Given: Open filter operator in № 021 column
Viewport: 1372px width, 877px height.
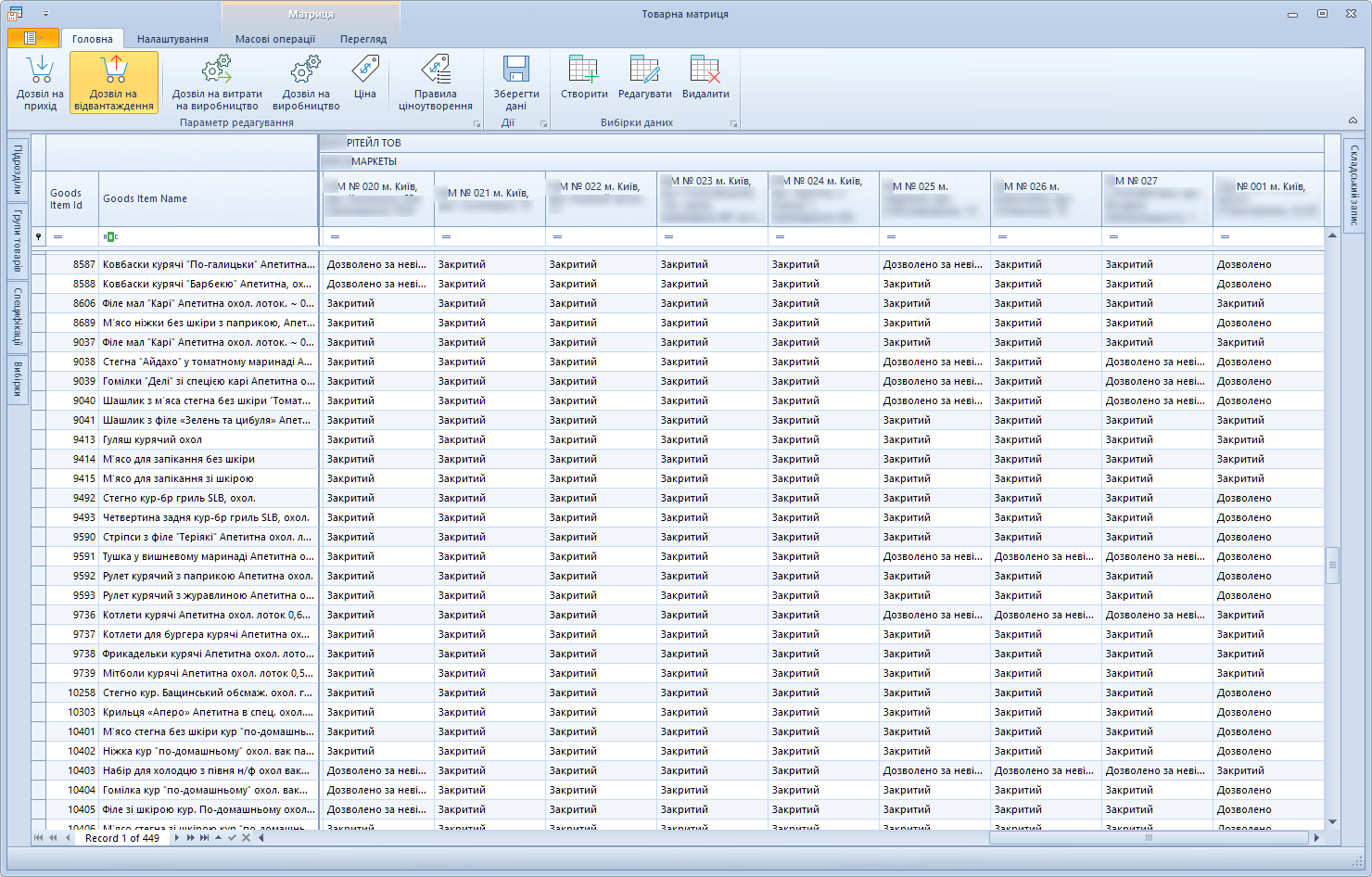Looking at the screenshot, I should click(x=447, y=237).
